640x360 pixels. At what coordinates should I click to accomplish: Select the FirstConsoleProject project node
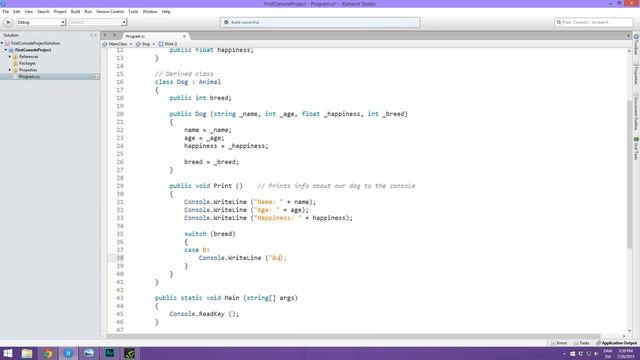click(x=33, y=50)
